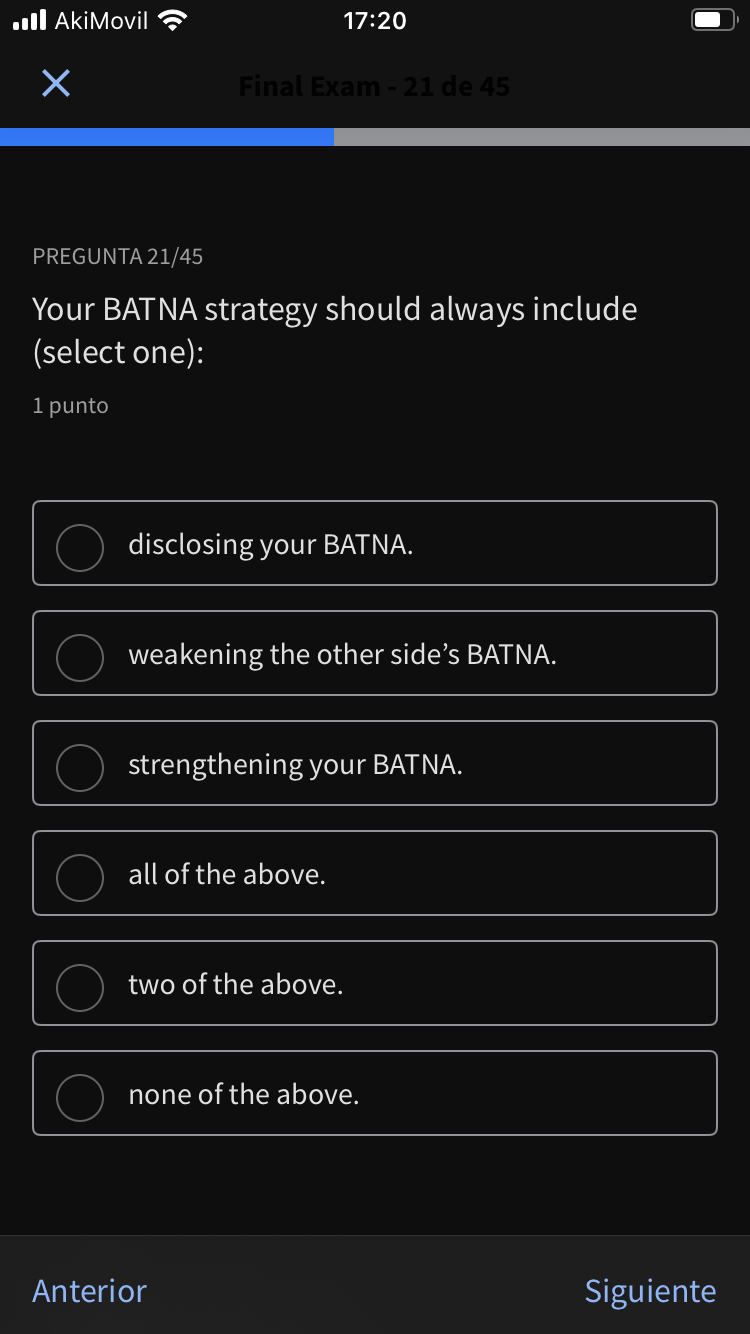Choose 'weakening the other side's BATNA' option
The height and width of the screenshot is (1334, 750).
80,657
